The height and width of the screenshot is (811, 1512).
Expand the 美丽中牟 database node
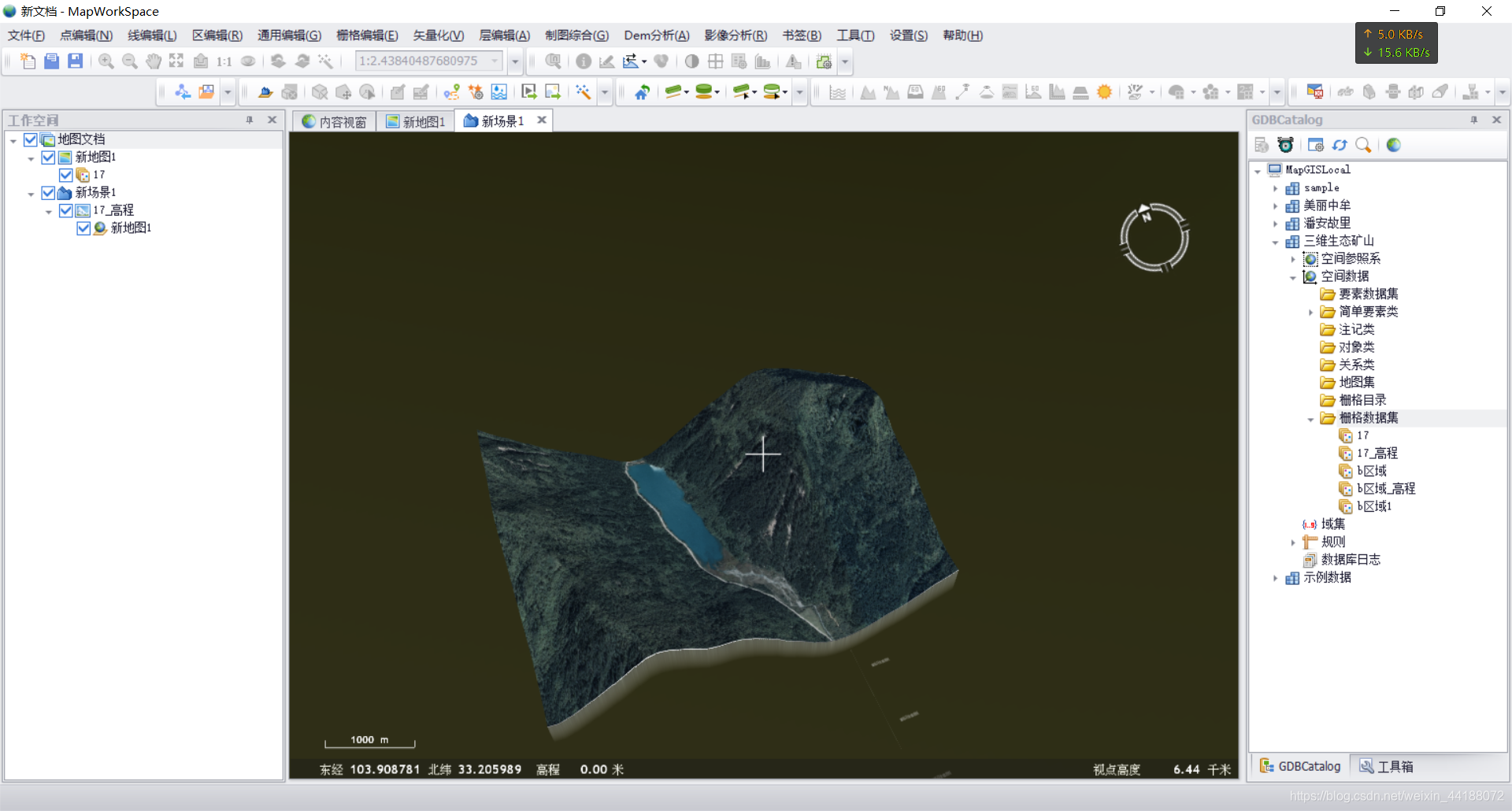tap(1275, 206)
